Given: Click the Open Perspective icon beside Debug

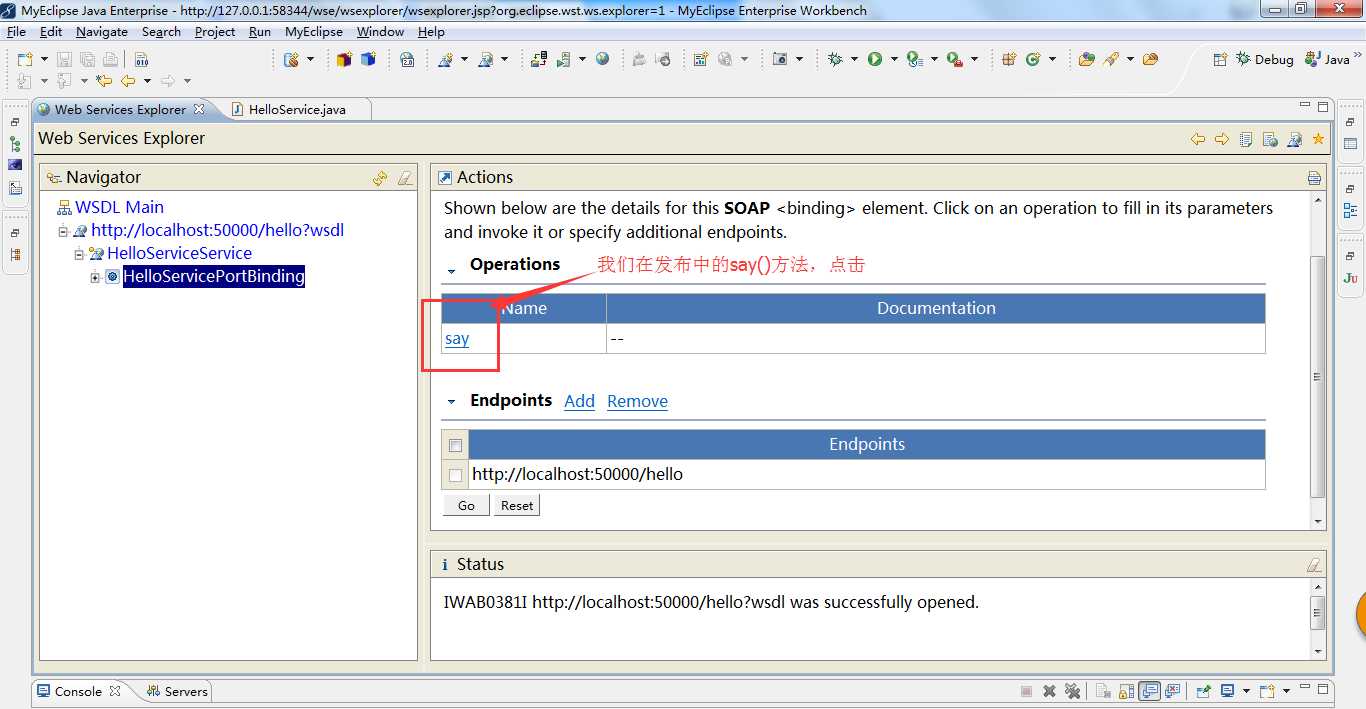Looking at the screenshot, I should click(x=1220, y=59).
